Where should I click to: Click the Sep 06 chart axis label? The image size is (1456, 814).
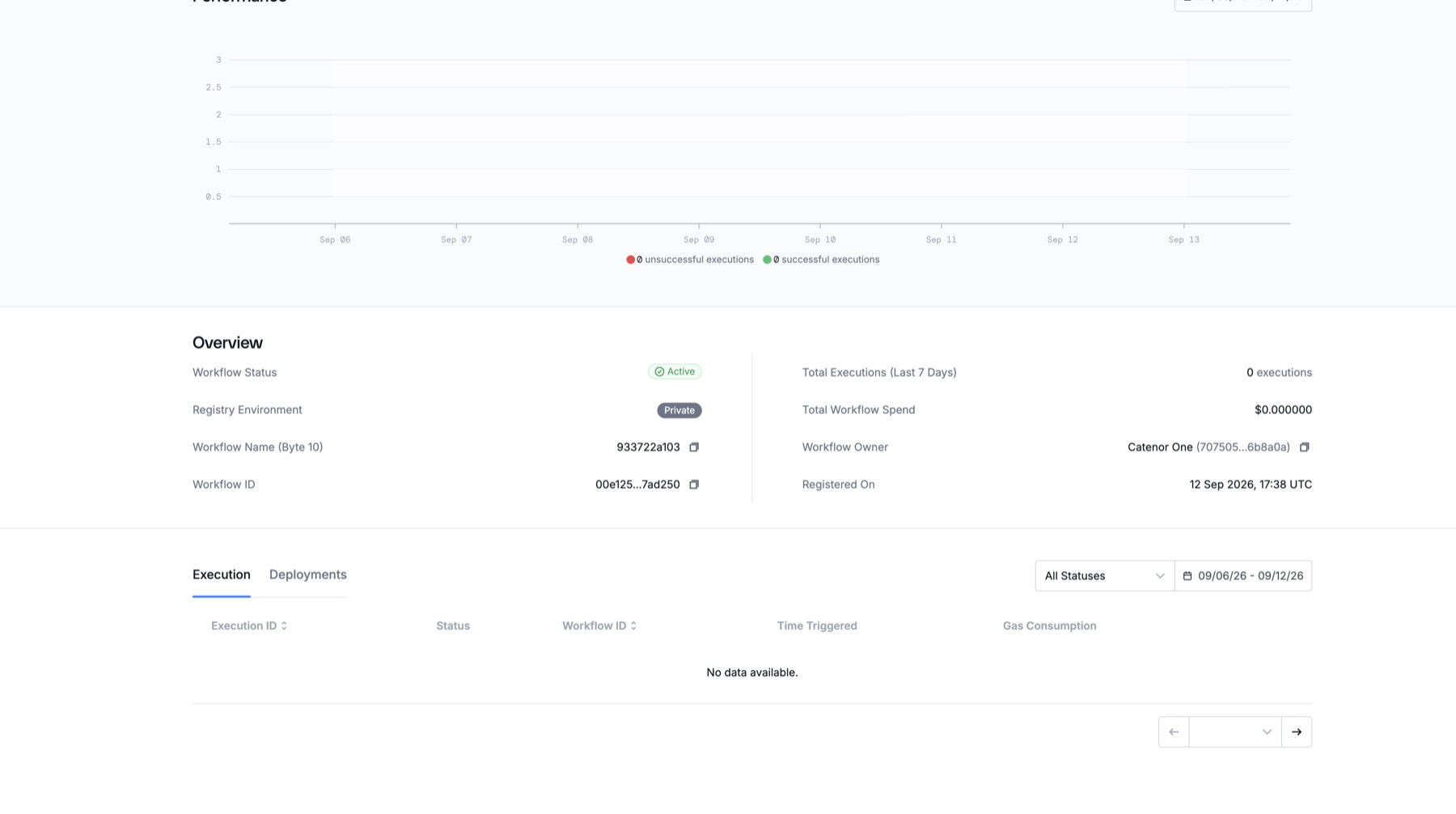click(x=335, y=240)
